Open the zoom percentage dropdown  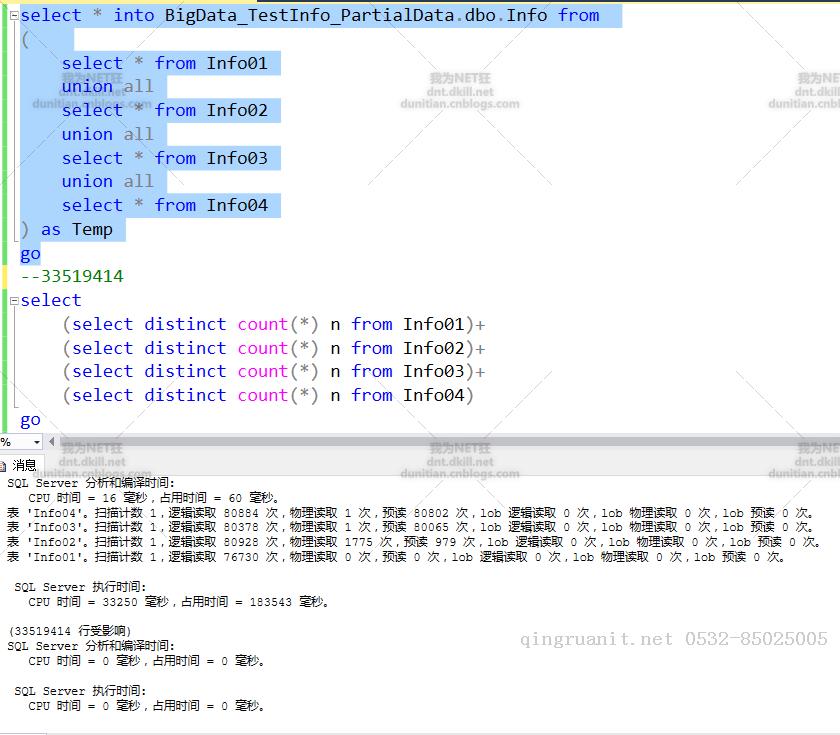(x=37, y=442)
